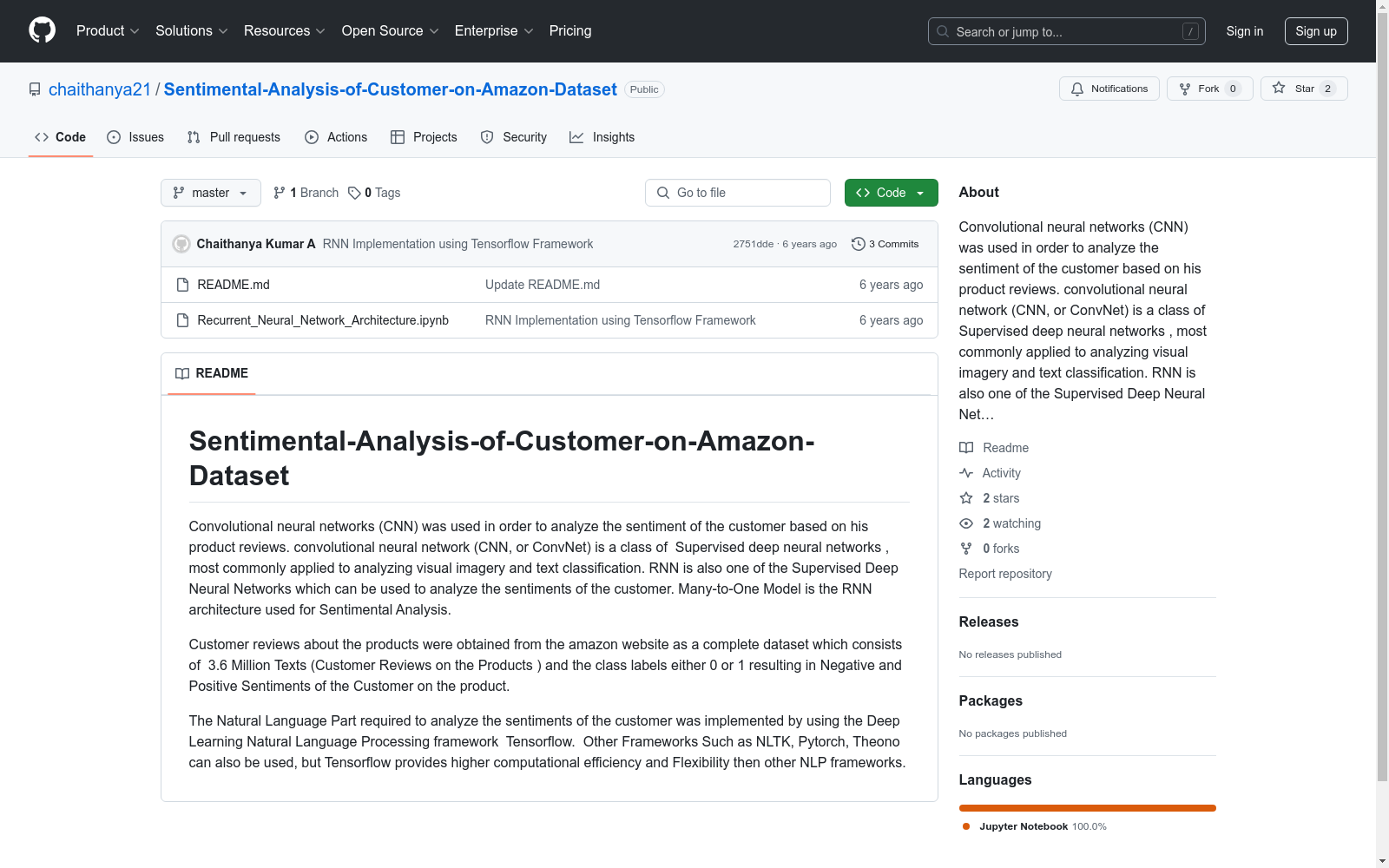The image size is (1389, 868).
Task: Click the orange Jupyter Notebook language bar
Action: (x=1087, y=807)
